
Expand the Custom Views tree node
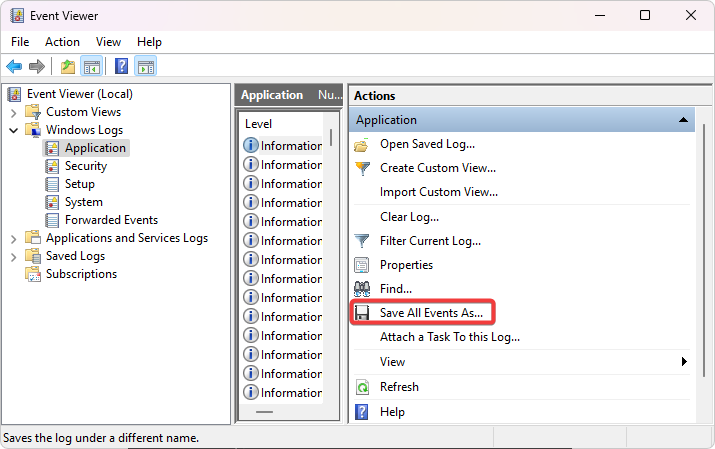coord(13,112)
